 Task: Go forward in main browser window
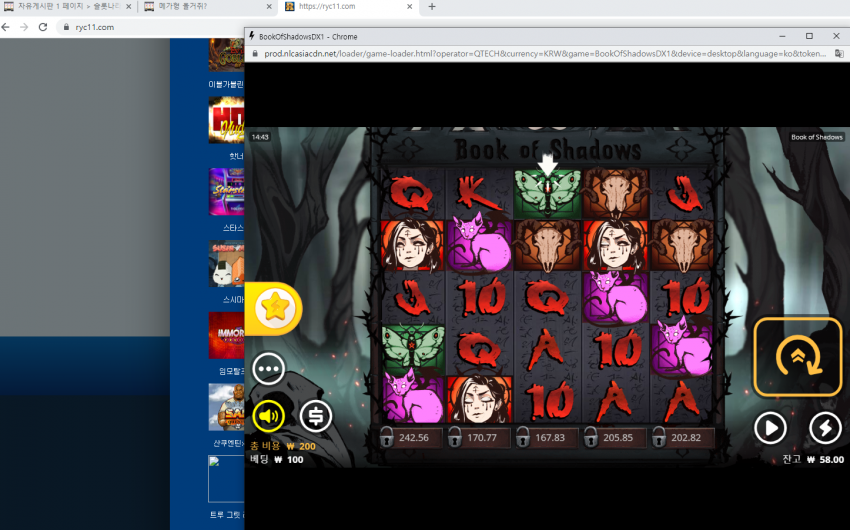coord(24,27)
